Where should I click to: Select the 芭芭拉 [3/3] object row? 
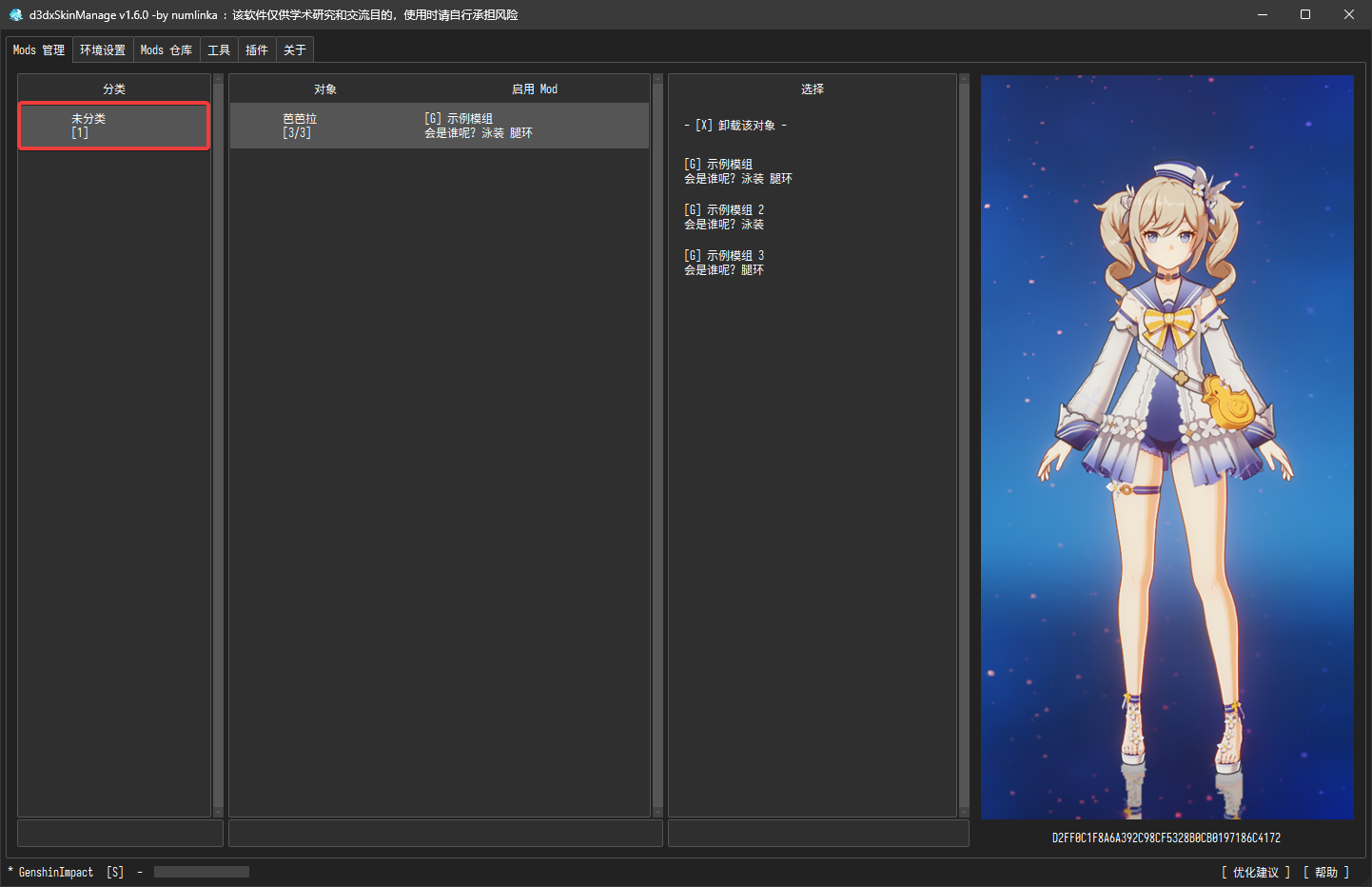point(440,126)
